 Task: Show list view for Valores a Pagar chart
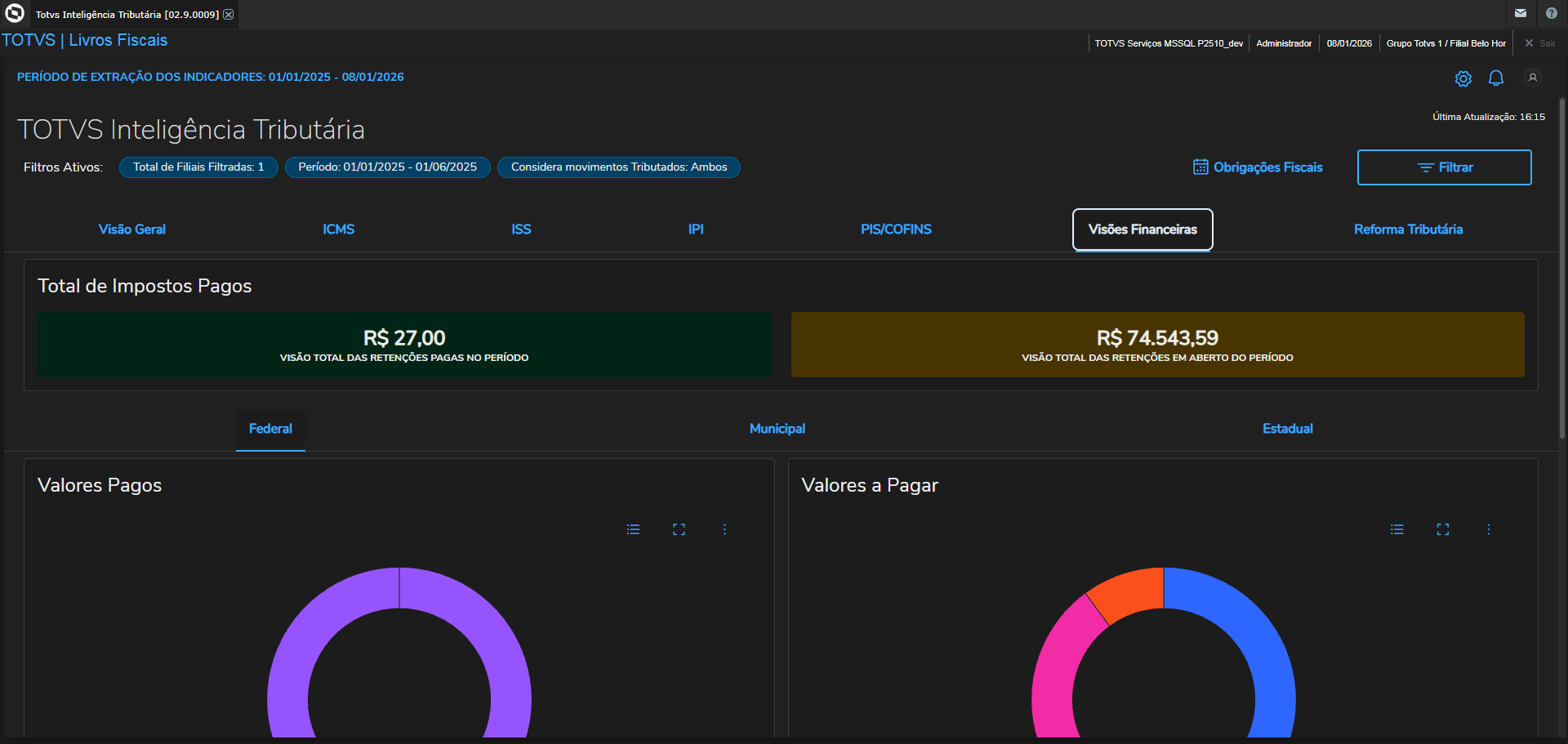point(1397,529)
